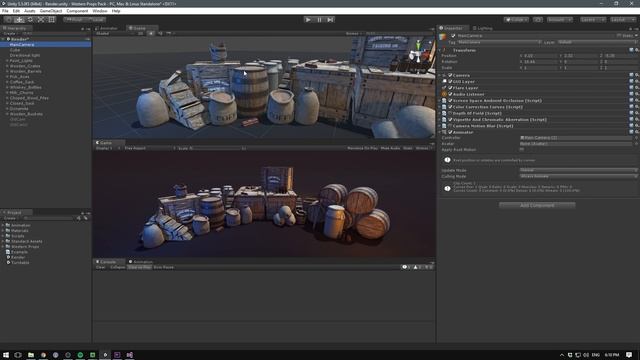The image size is (640, 360).
Task: Select the Hand tool in toolbar
Action: coord(8,19)
